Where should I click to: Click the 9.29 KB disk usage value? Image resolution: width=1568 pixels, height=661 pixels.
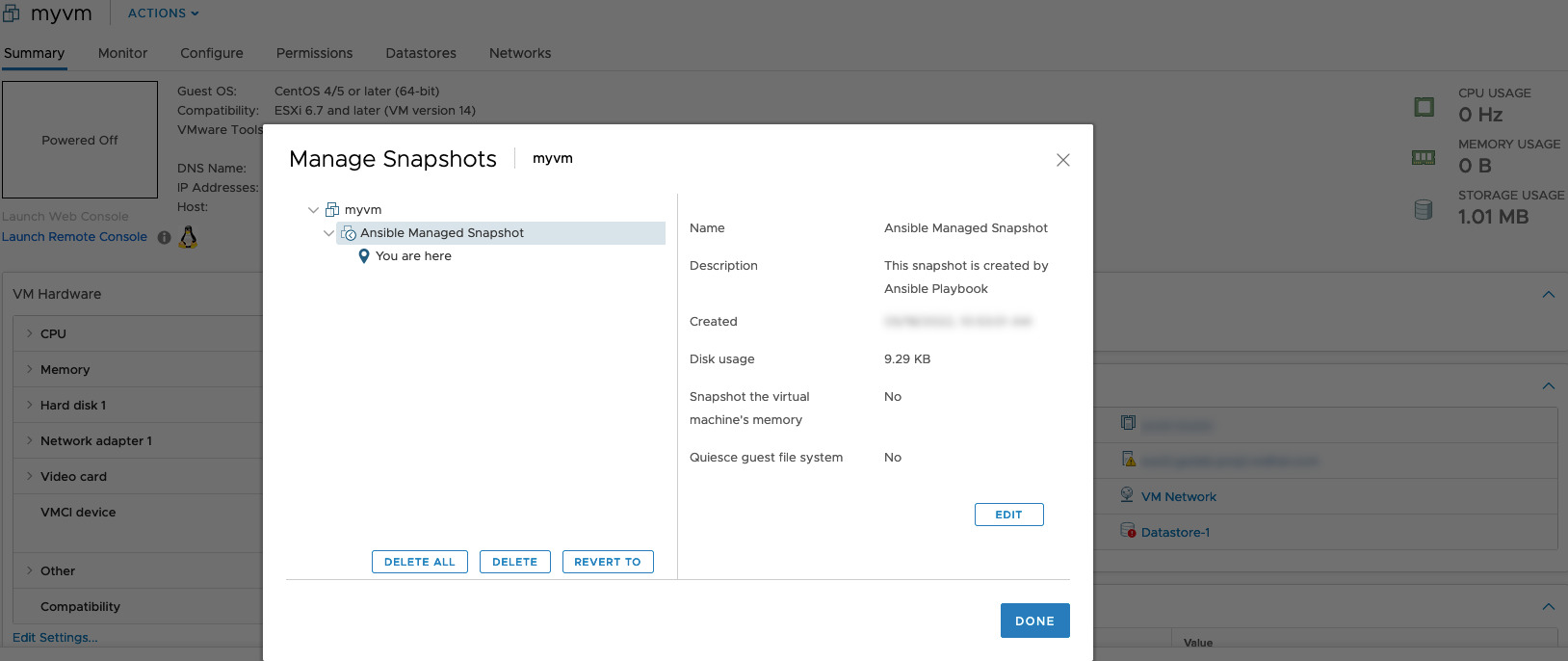pos(907,359)
